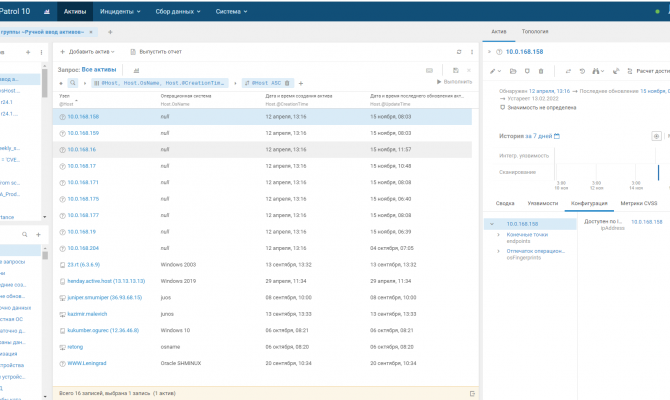Switch to the Топология tab

[536, 32]
